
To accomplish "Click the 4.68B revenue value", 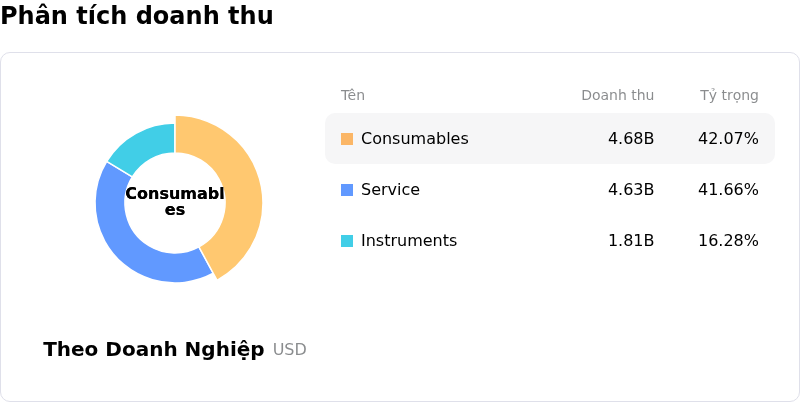I will (631, 139).
